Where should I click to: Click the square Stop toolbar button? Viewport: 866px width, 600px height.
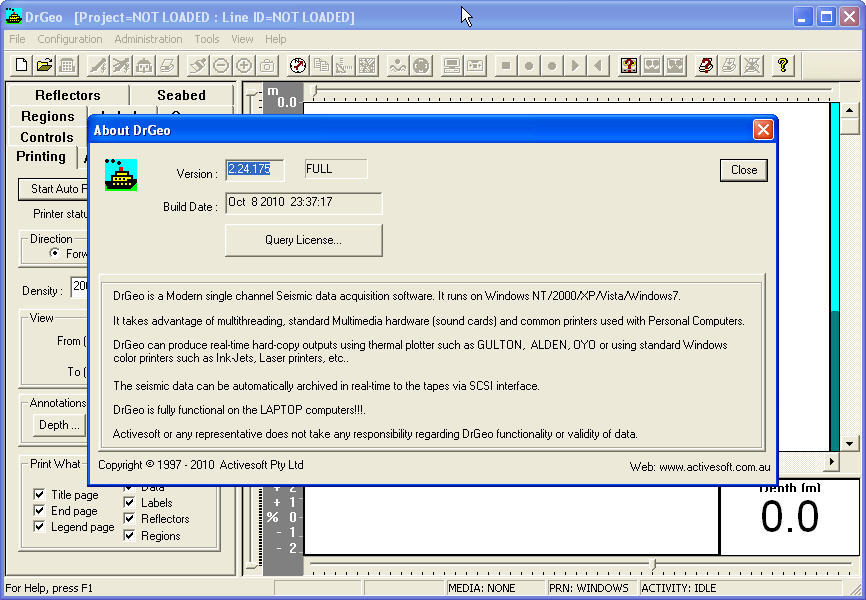505,65
